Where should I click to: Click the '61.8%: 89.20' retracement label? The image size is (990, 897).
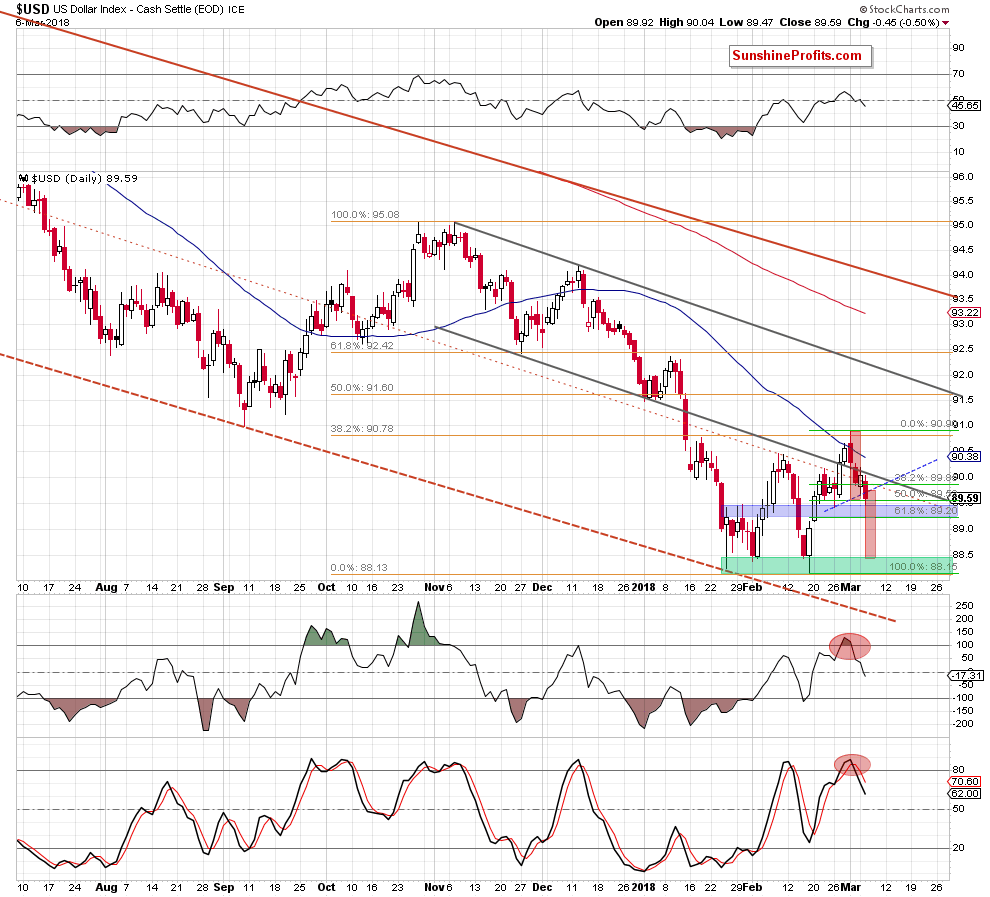(926, 510)
